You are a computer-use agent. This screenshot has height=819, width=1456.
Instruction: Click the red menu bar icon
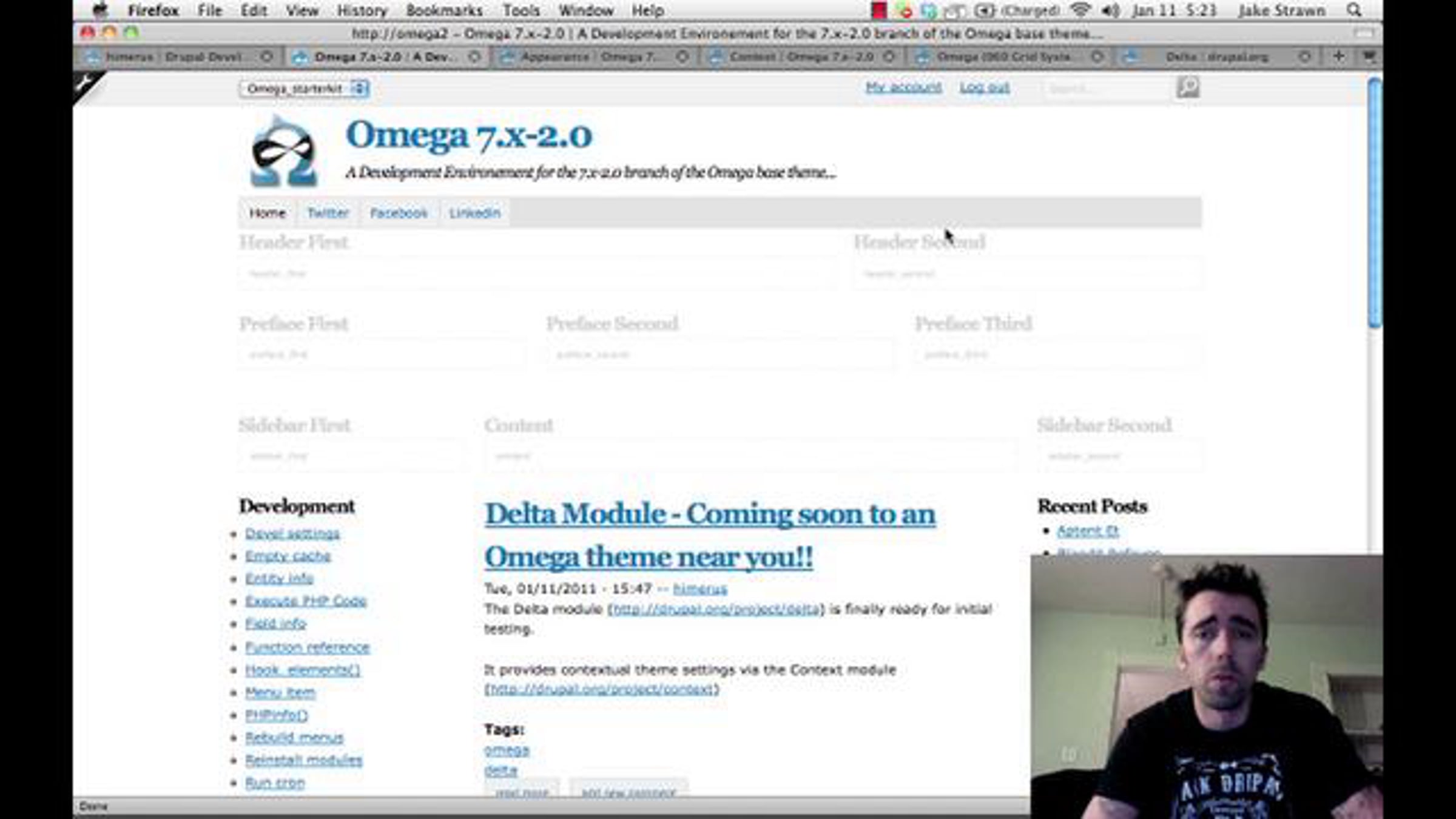coord(878,10)
